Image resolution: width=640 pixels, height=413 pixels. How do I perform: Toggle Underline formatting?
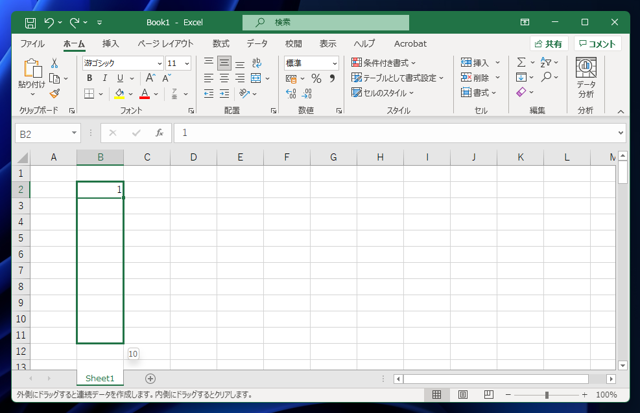pyautogui.click(x=120, y=78)
